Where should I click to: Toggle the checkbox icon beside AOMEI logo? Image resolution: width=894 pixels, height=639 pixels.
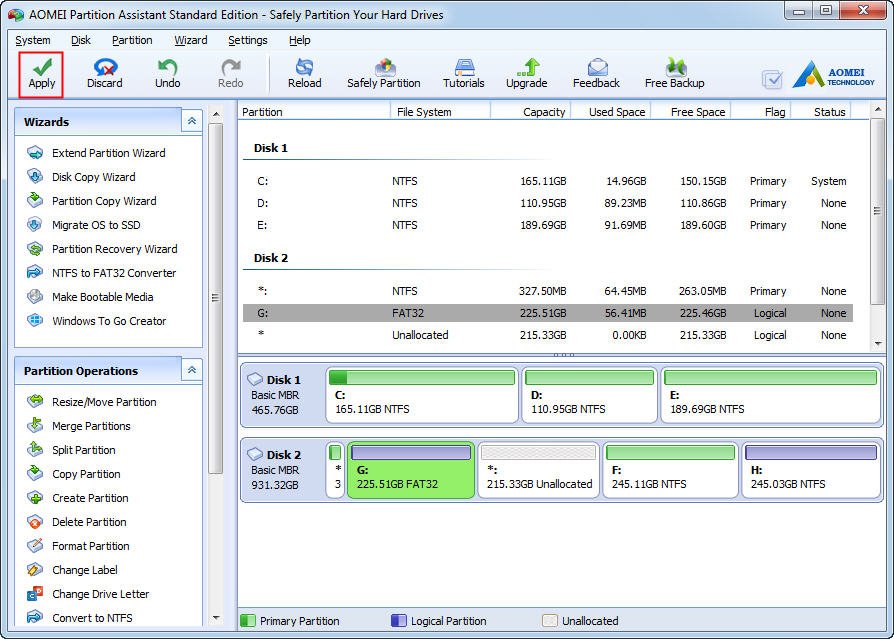pos(772,79)
